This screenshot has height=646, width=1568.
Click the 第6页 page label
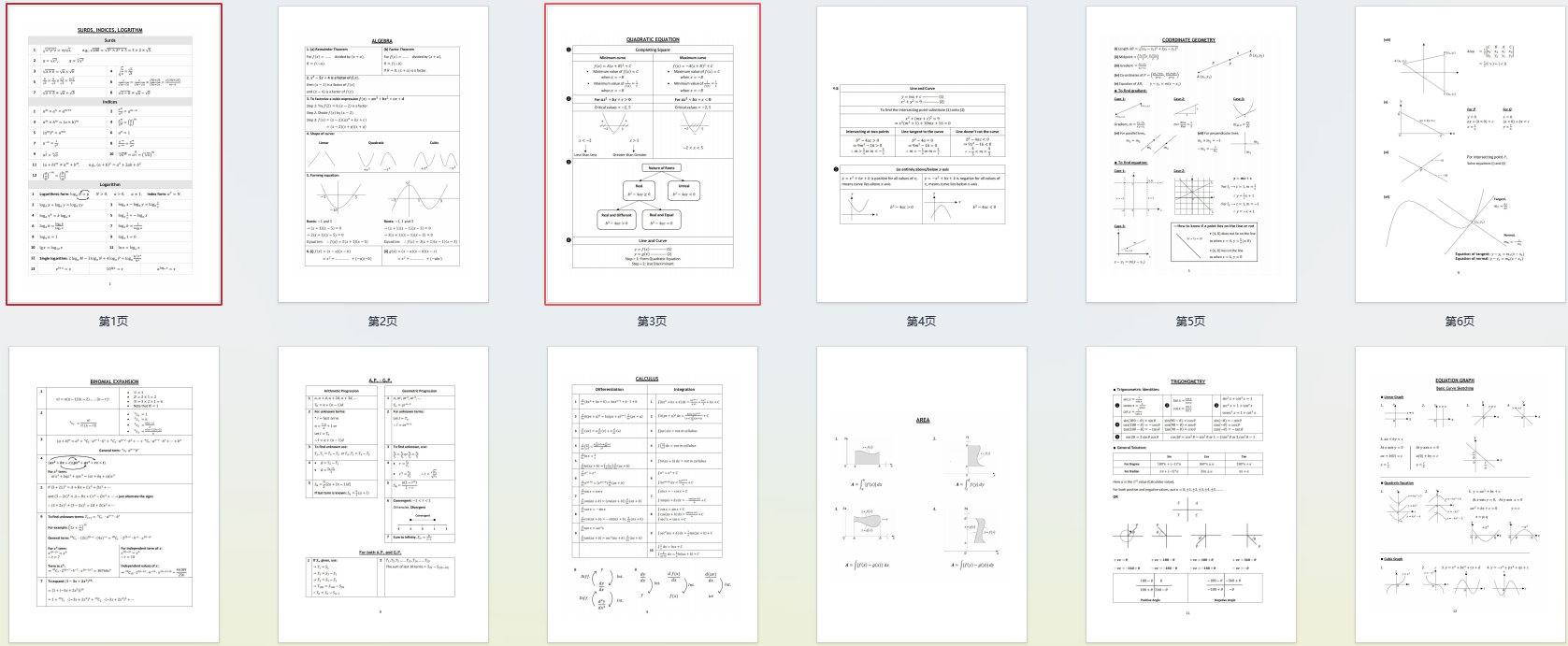pyautogui.click(x=1460, y=322)
